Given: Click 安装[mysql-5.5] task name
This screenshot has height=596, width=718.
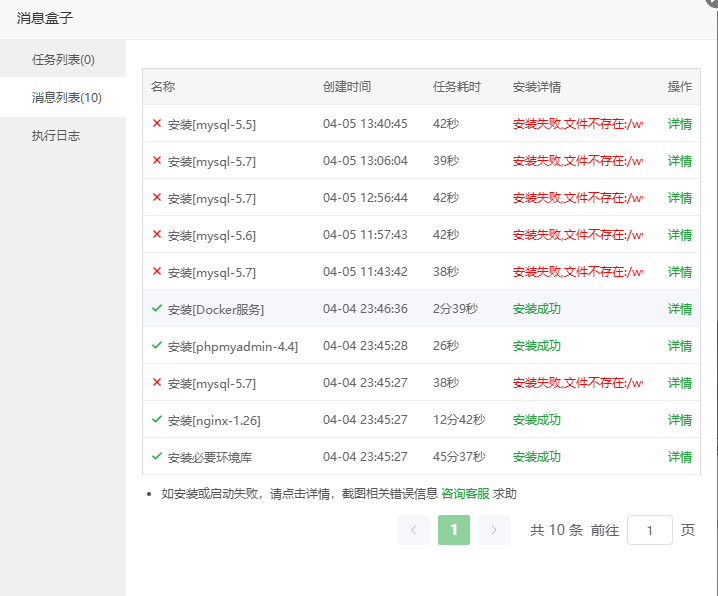Looking at the screenshot, I should coord(212,125).
